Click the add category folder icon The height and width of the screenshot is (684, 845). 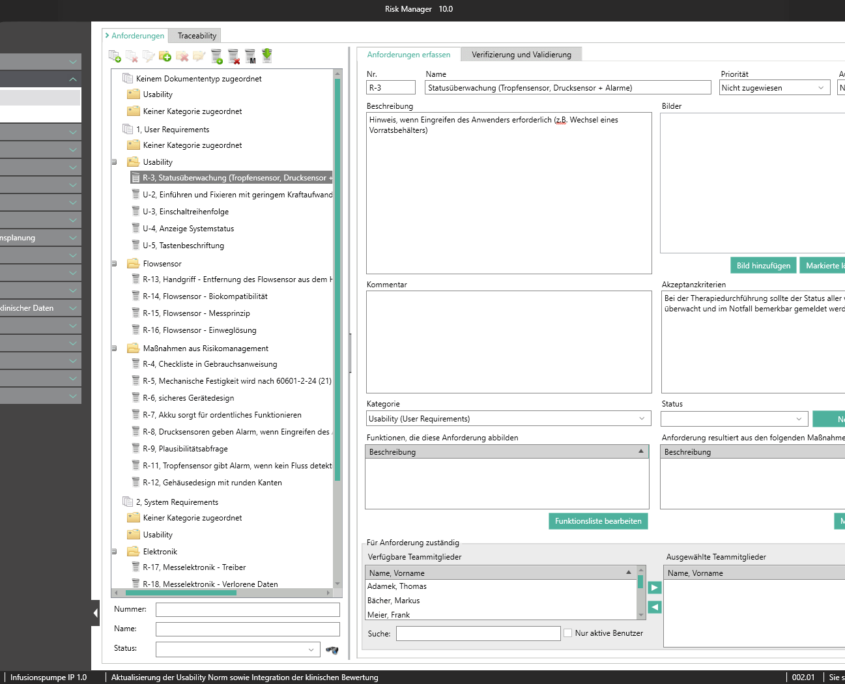tap(165, 57)
